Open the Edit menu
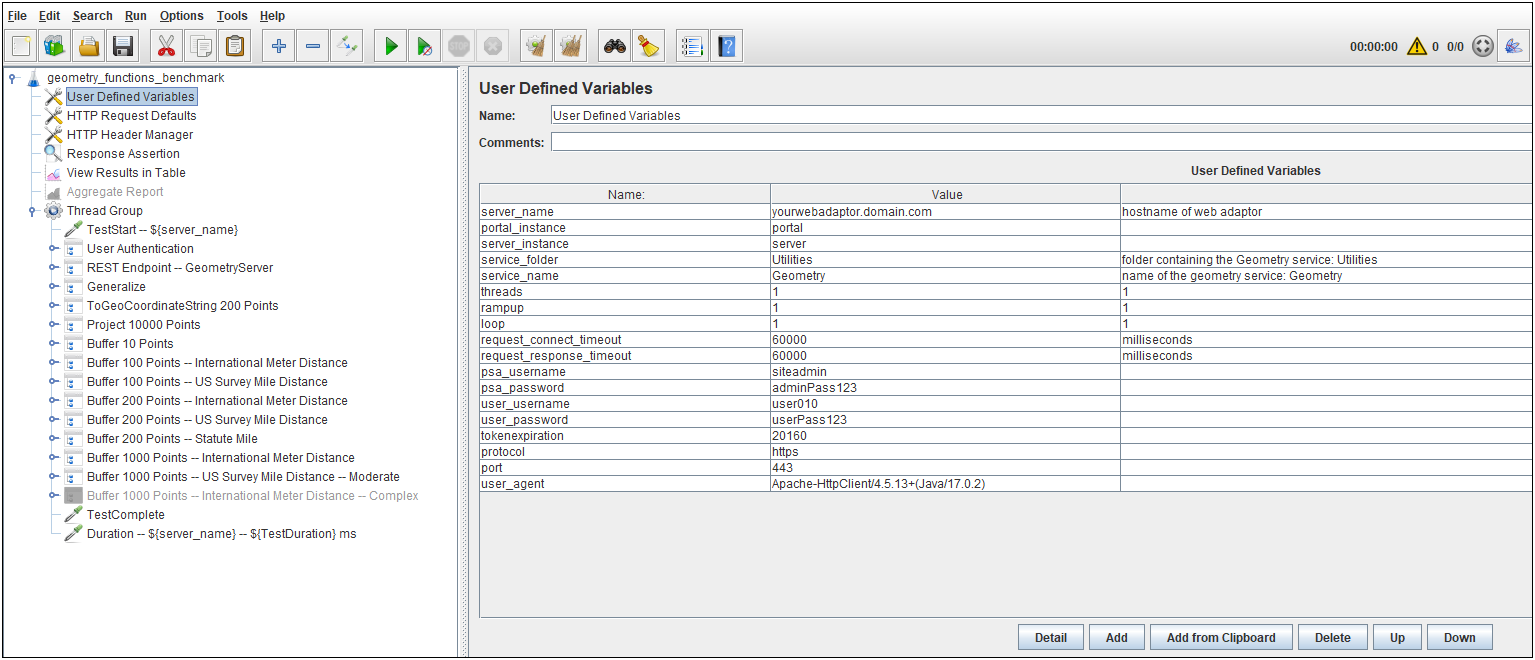Screen dimensions: 1535x660 [49, 16]
